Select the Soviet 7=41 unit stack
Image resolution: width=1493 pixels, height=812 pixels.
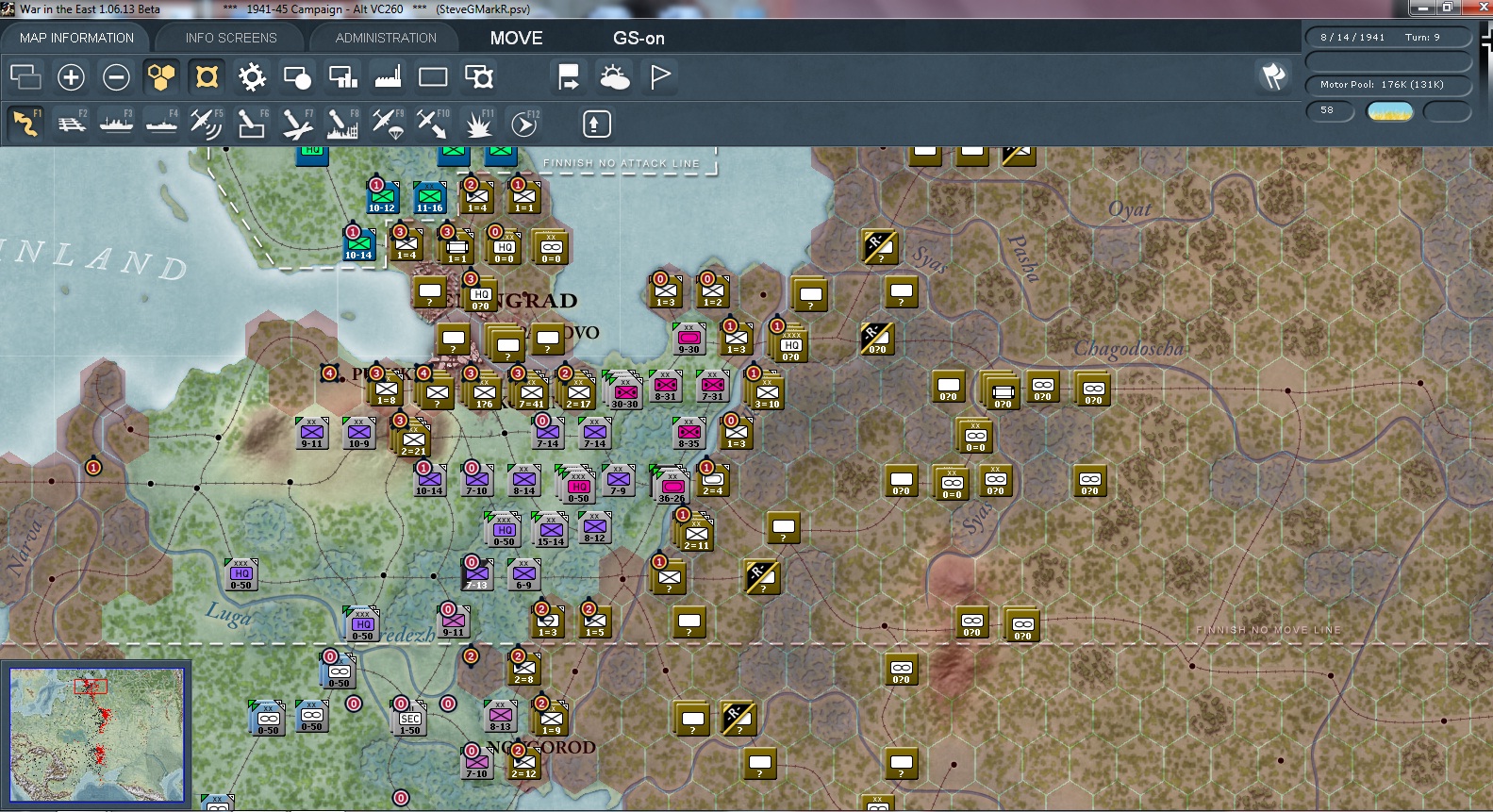click(x=530, y=391)
